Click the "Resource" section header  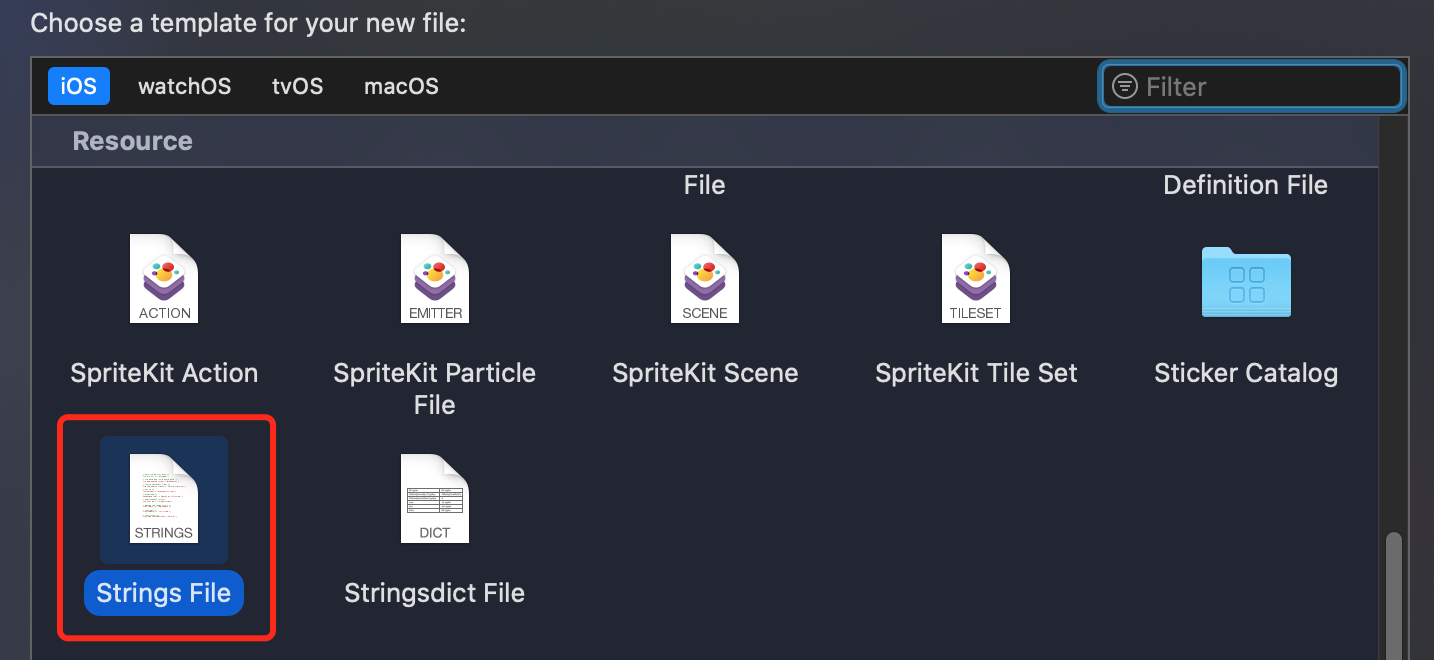pos(132,141)
